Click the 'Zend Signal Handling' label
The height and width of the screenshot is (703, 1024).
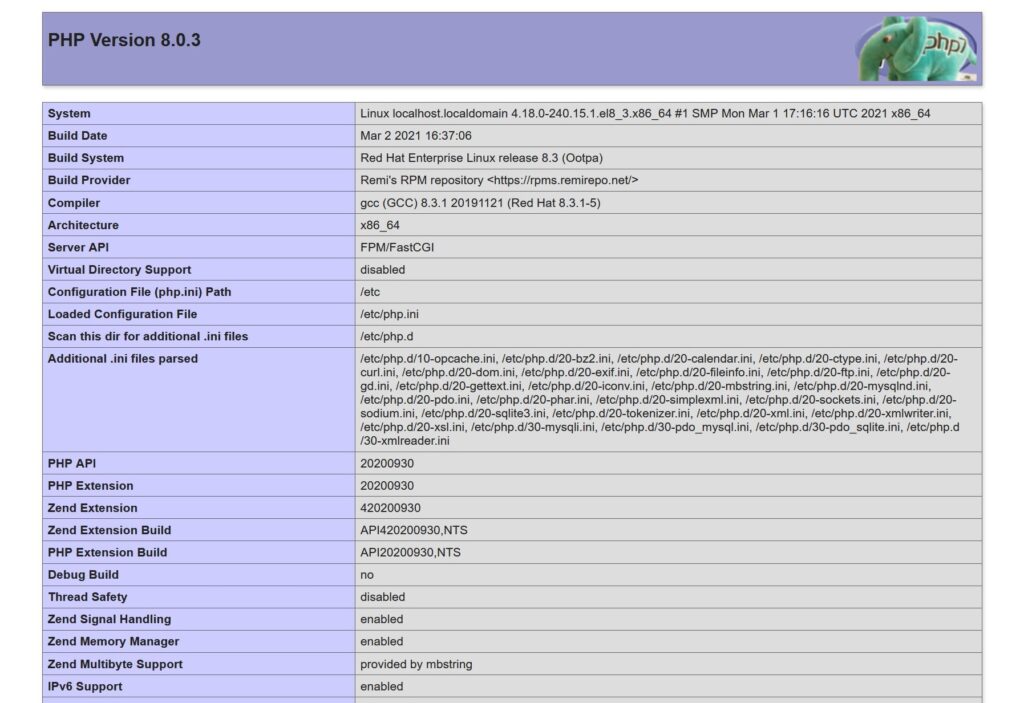(x=109, y=619)
